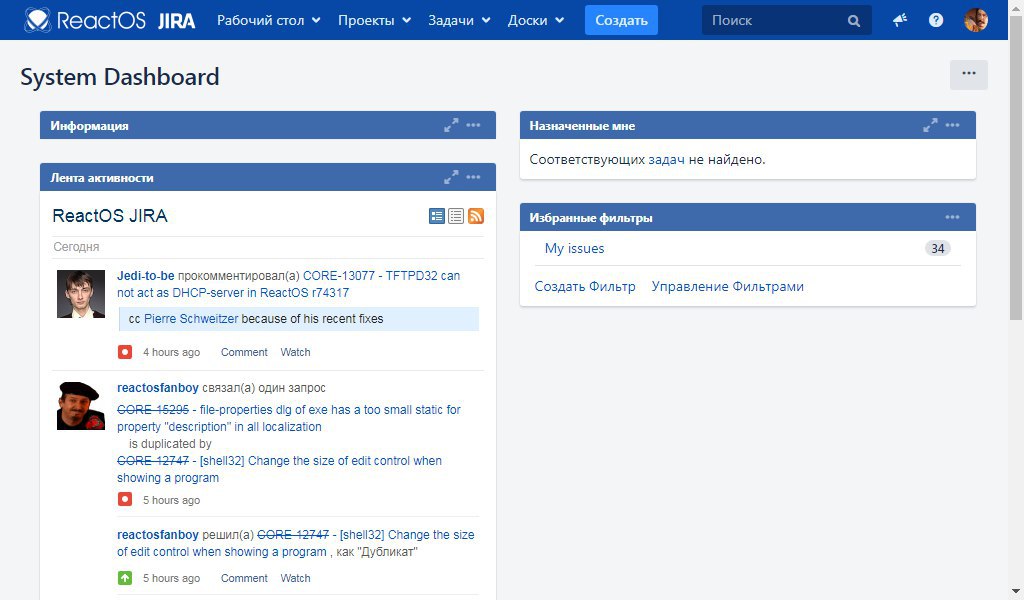1024x600 pixels.
Task: Click the search magnifier icon
Action: click(854, 21)
